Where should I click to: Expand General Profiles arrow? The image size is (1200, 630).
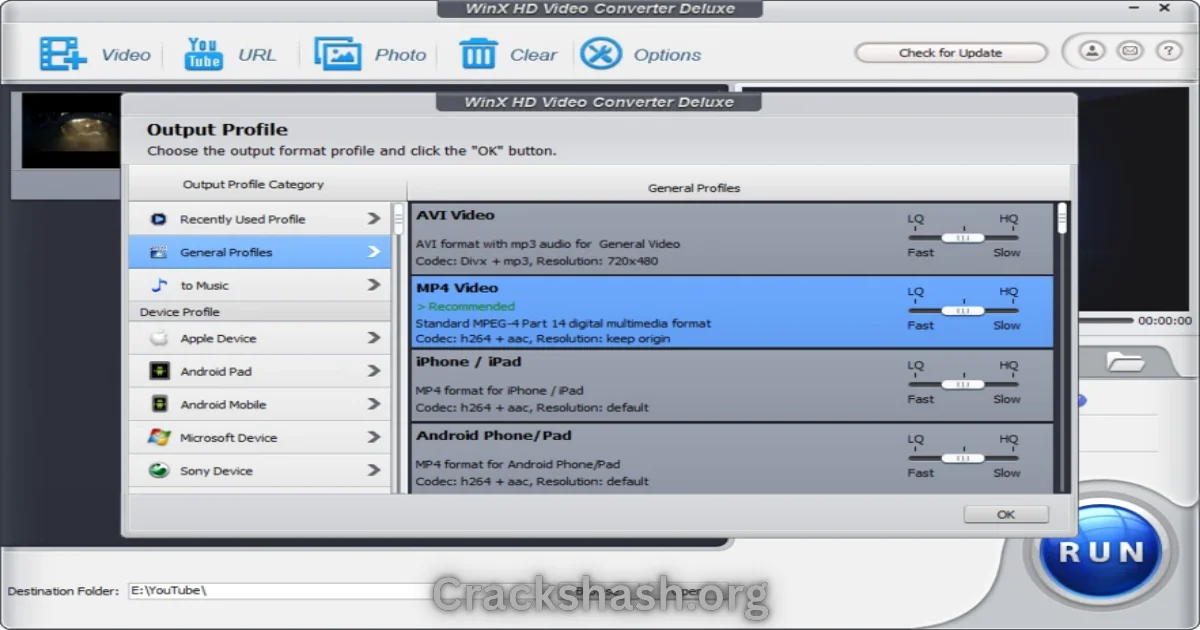pyautogui.click(x=374, y=252)
